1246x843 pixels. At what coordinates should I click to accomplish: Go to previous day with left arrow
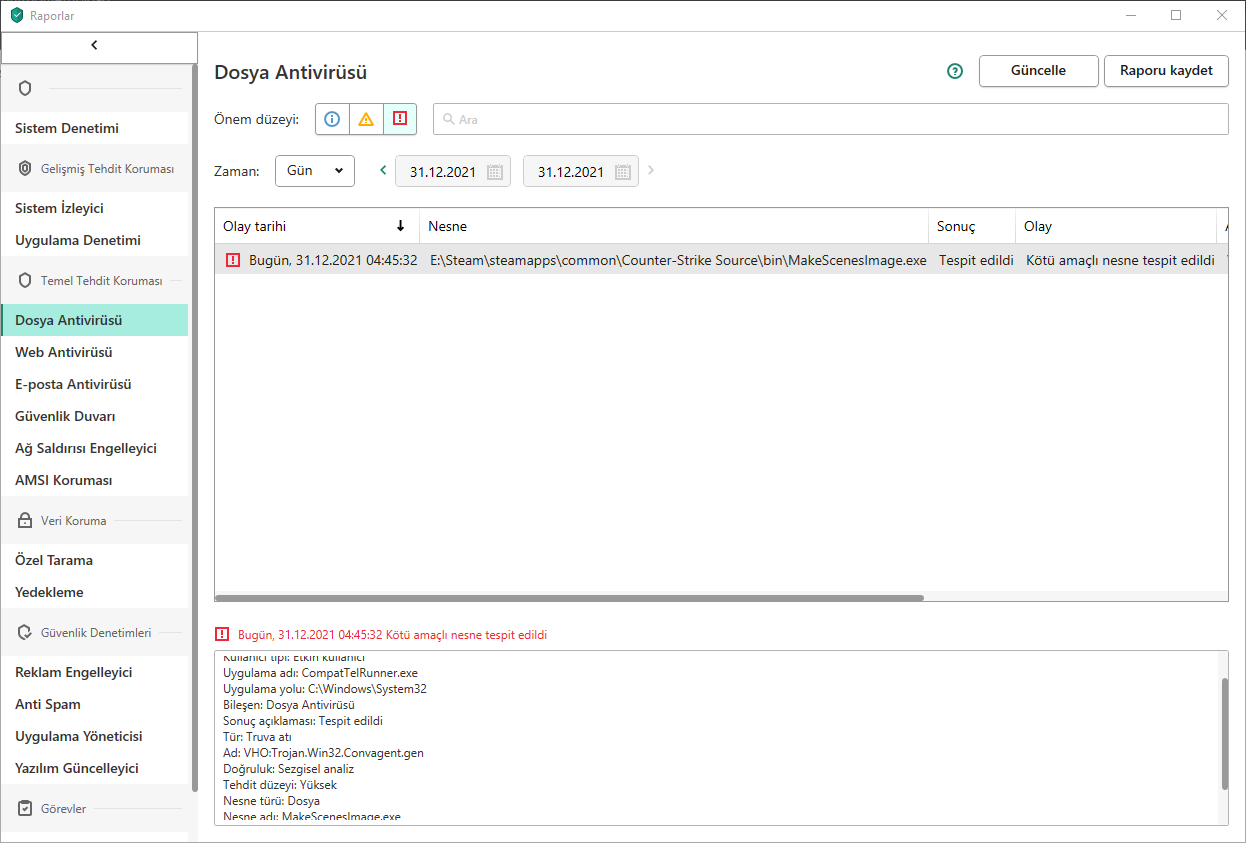pyautogui.click(x=383, y=170)
